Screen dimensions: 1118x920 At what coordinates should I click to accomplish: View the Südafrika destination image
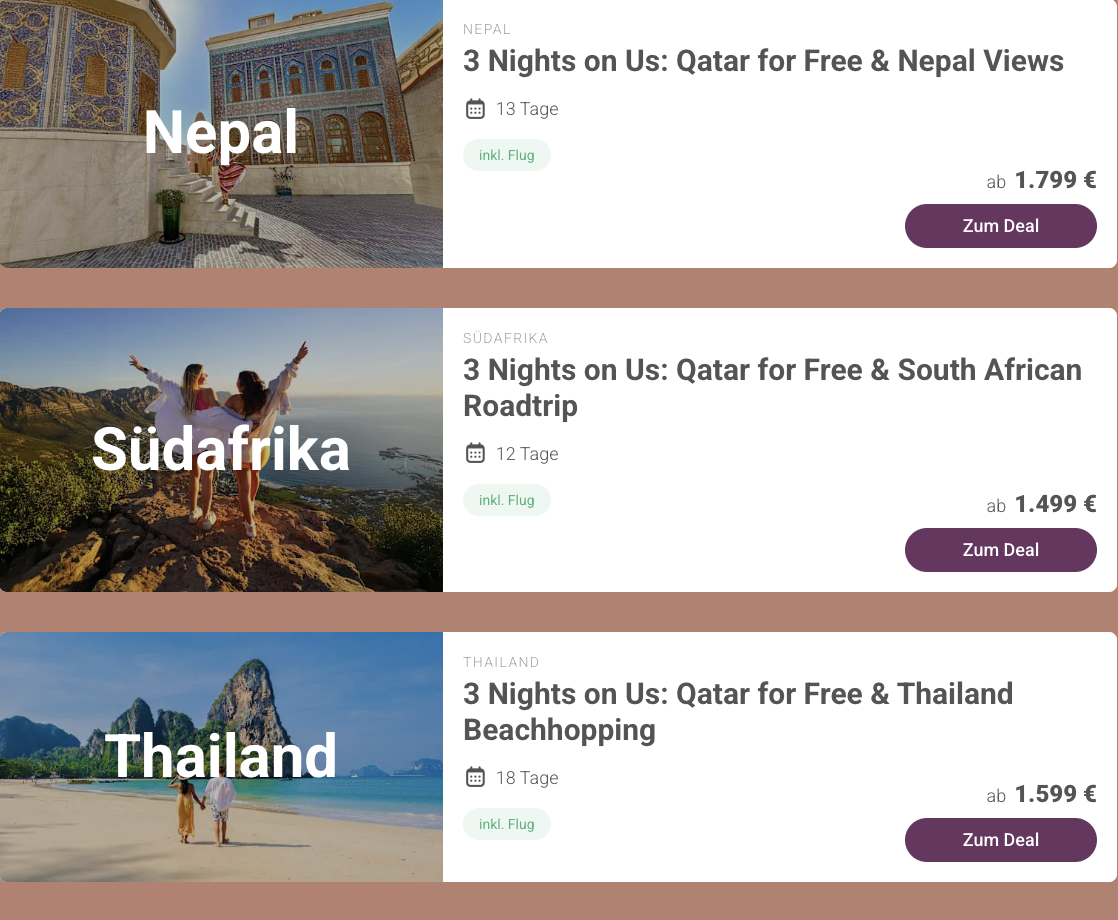pos(221,450)
